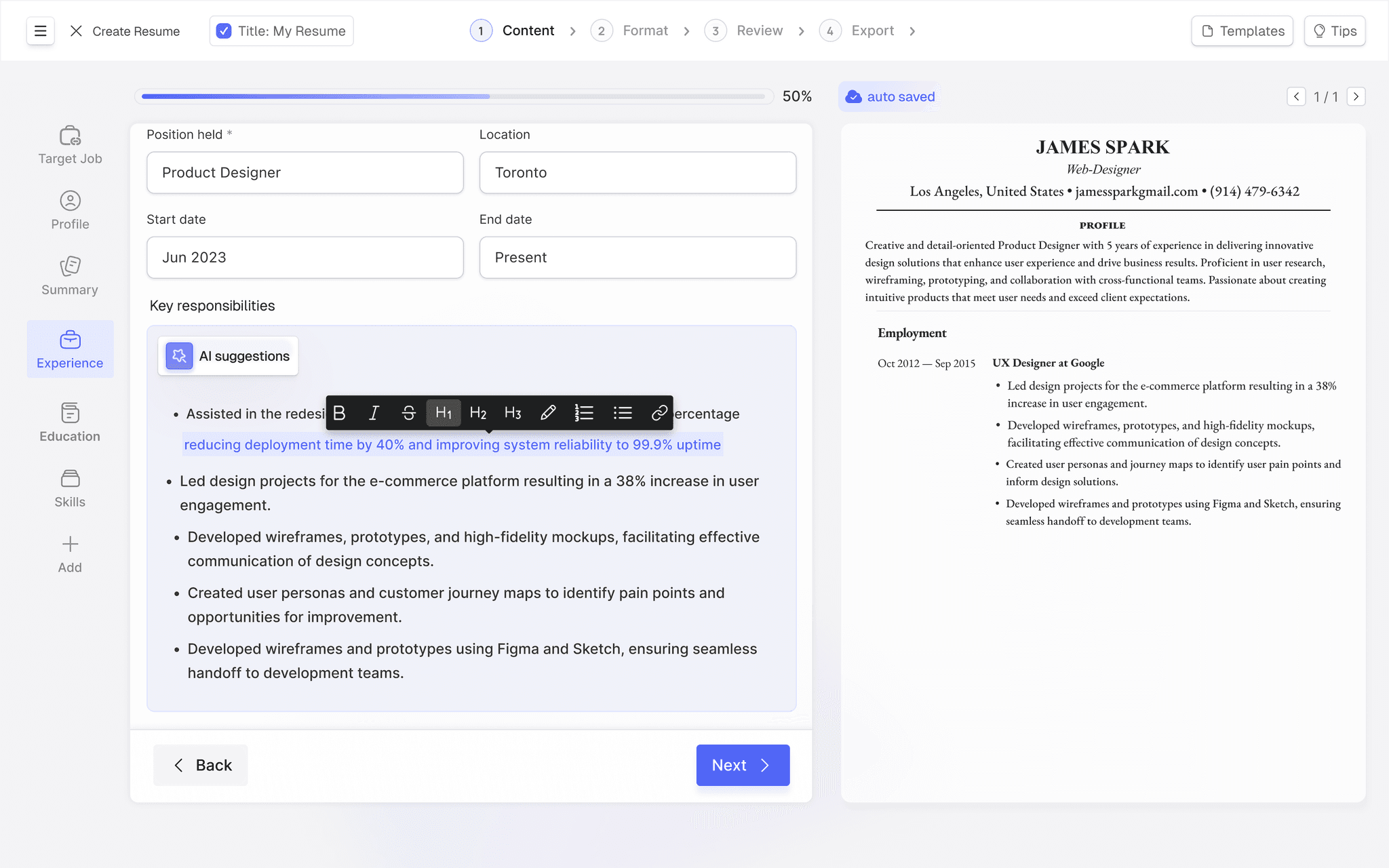The image size is (1389, 868).
Task: Click the Position held input field
Action: click(305, 171)
